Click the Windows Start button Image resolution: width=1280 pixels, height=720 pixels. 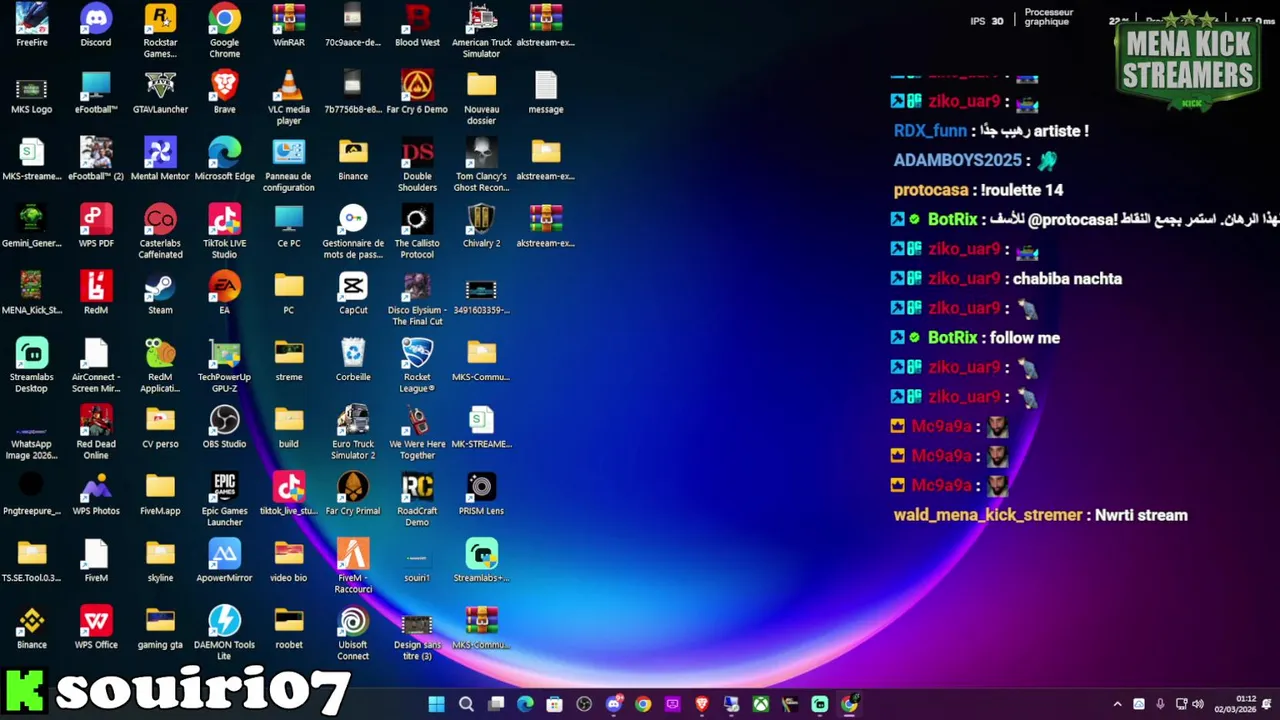(x=436, y=704)
